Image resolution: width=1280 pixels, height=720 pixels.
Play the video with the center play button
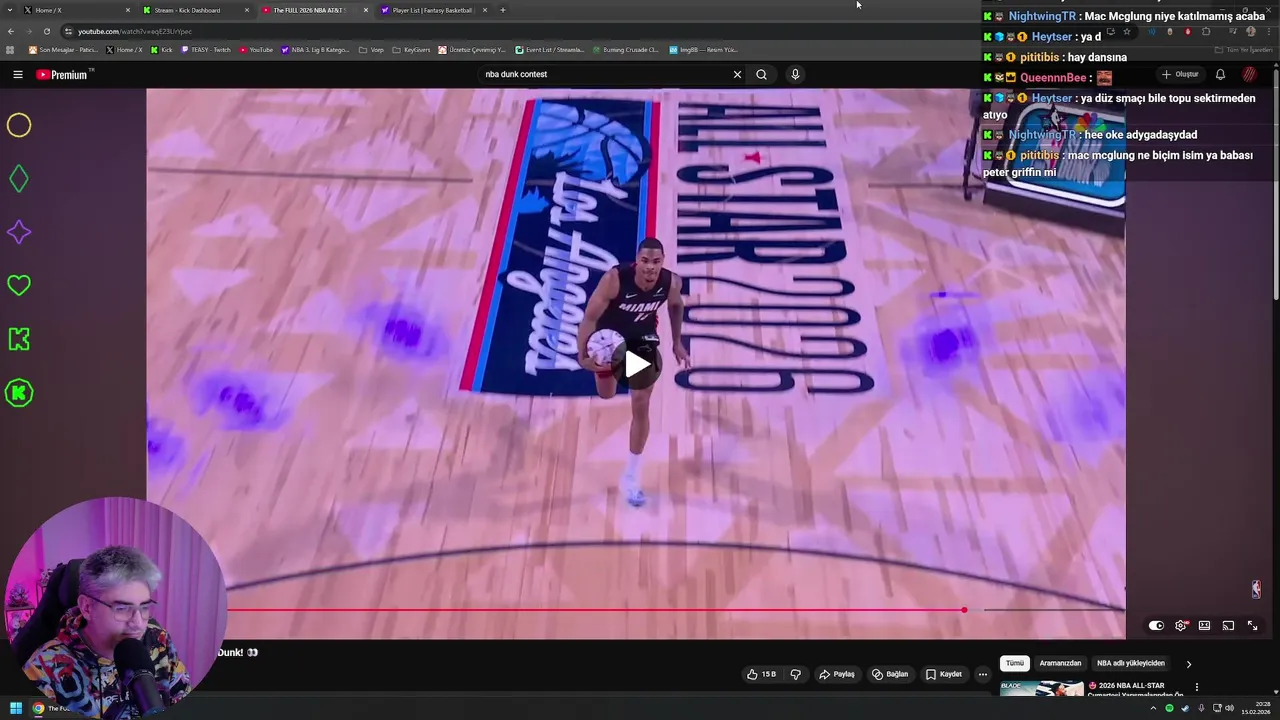click(636, 365)
